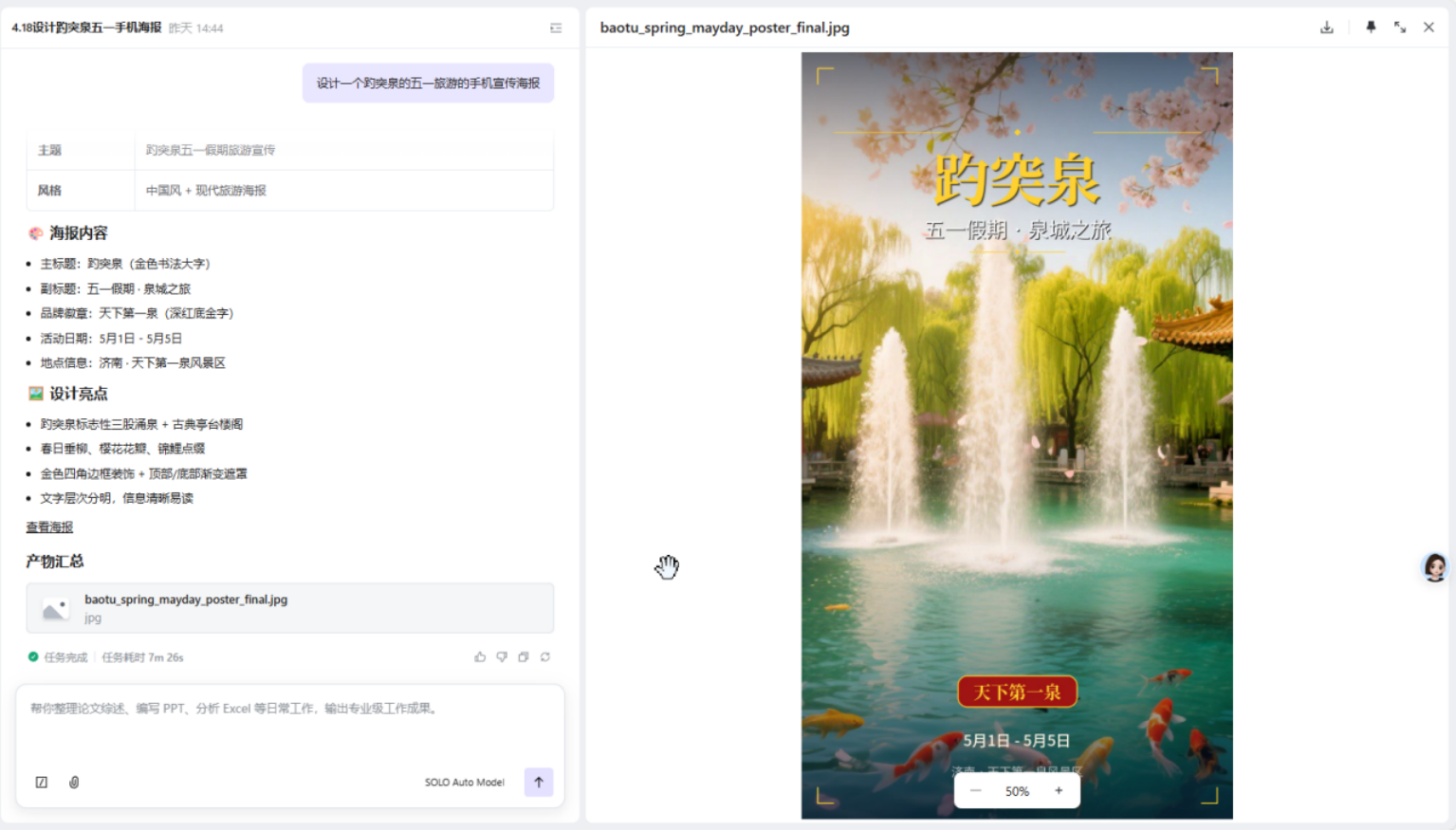Click the slash command icon
1456x831 pixels.
click(x=42, y=782)
